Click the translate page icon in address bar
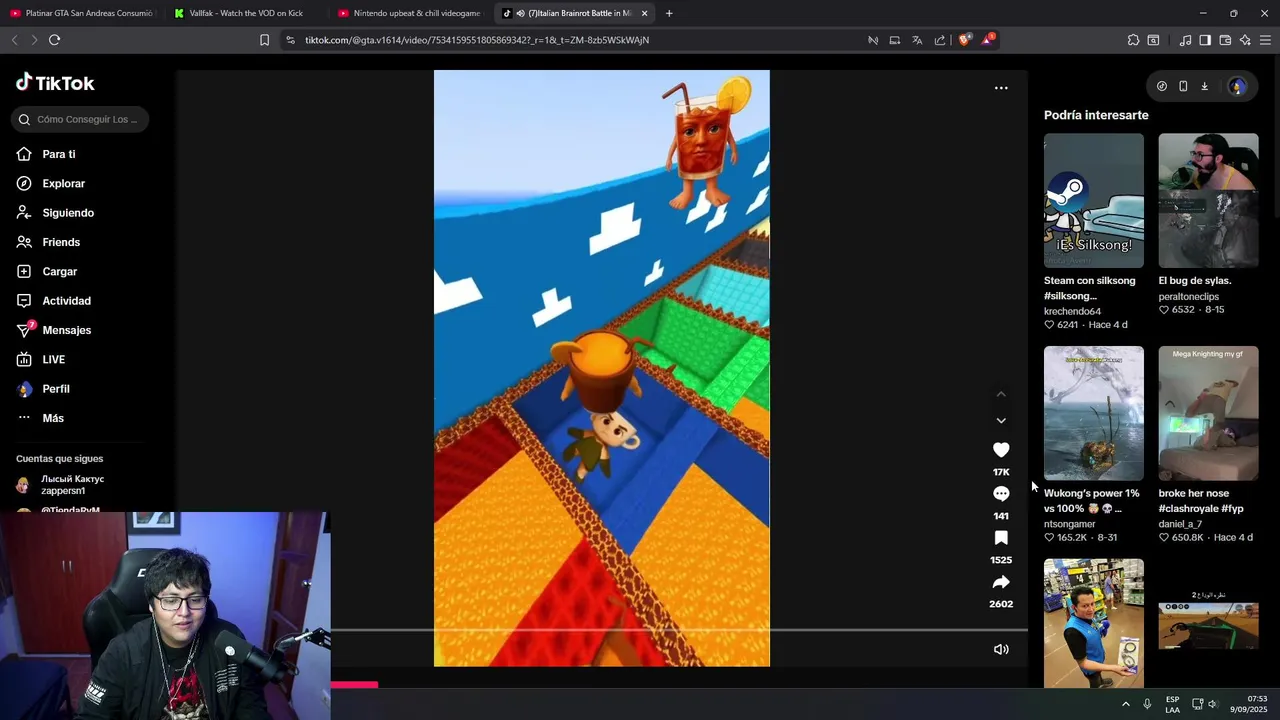1280x720 pixels. coord(917,40)
